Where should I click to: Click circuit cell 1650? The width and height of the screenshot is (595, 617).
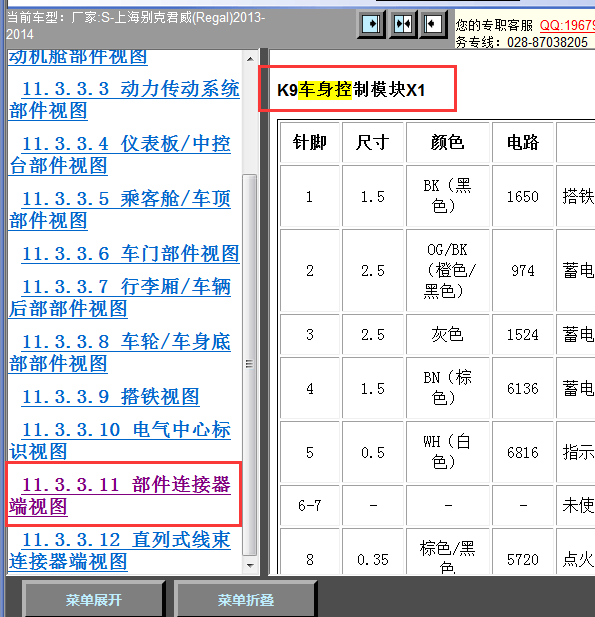(x=523, y=196)
